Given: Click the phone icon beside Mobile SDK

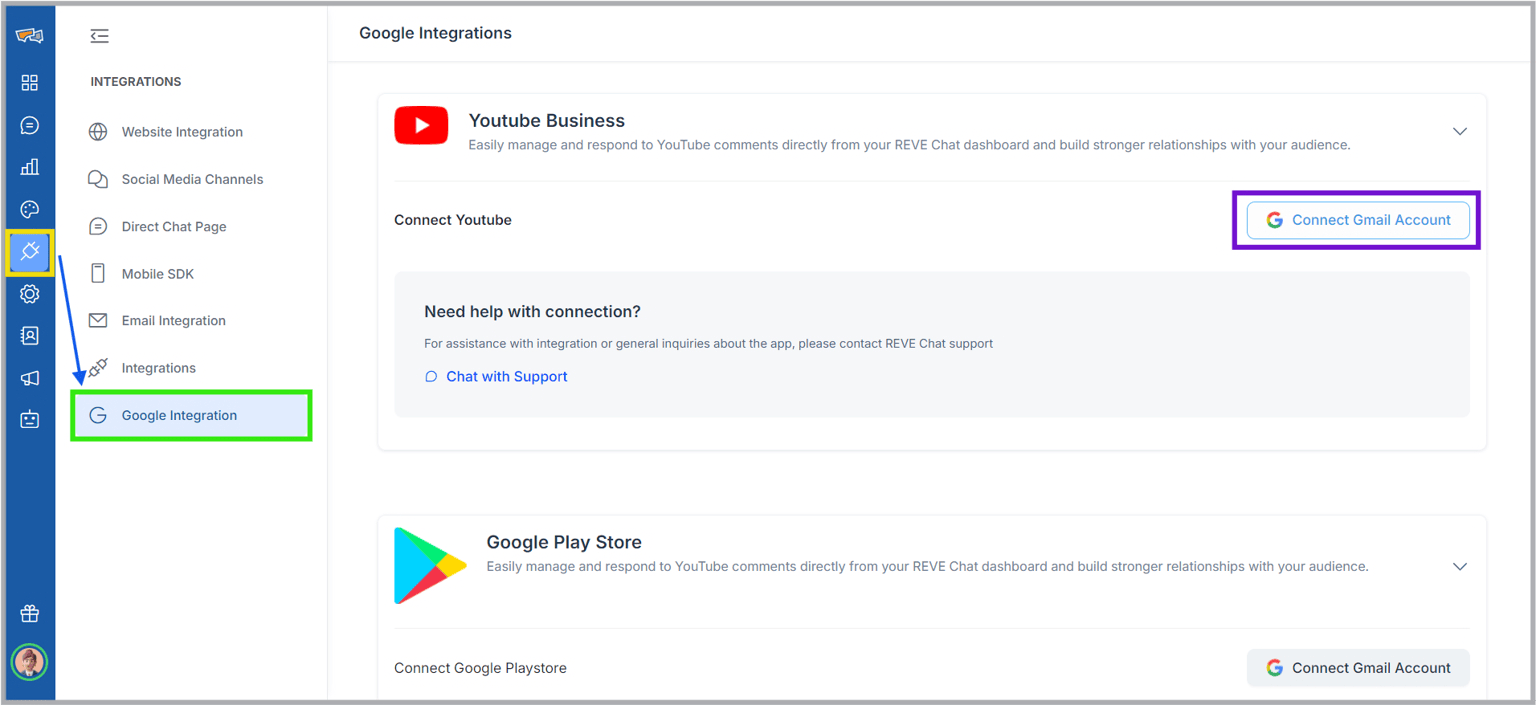Looking at the screenshot, I should point(98,273).
